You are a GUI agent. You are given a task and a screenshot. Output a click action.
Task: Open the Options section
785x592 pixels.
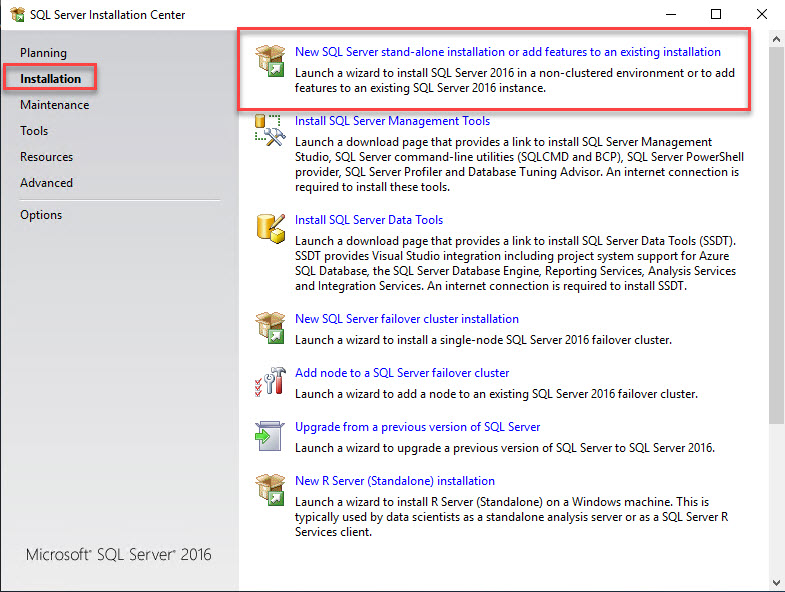pos(41,215)
